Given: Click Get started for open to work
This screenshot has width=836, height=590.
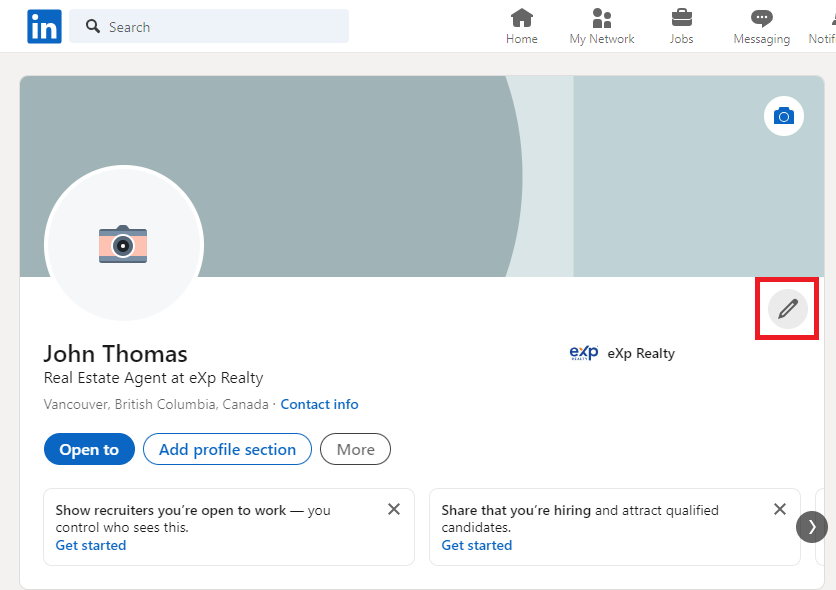Looking at the screenshot, I should [91, 546].
